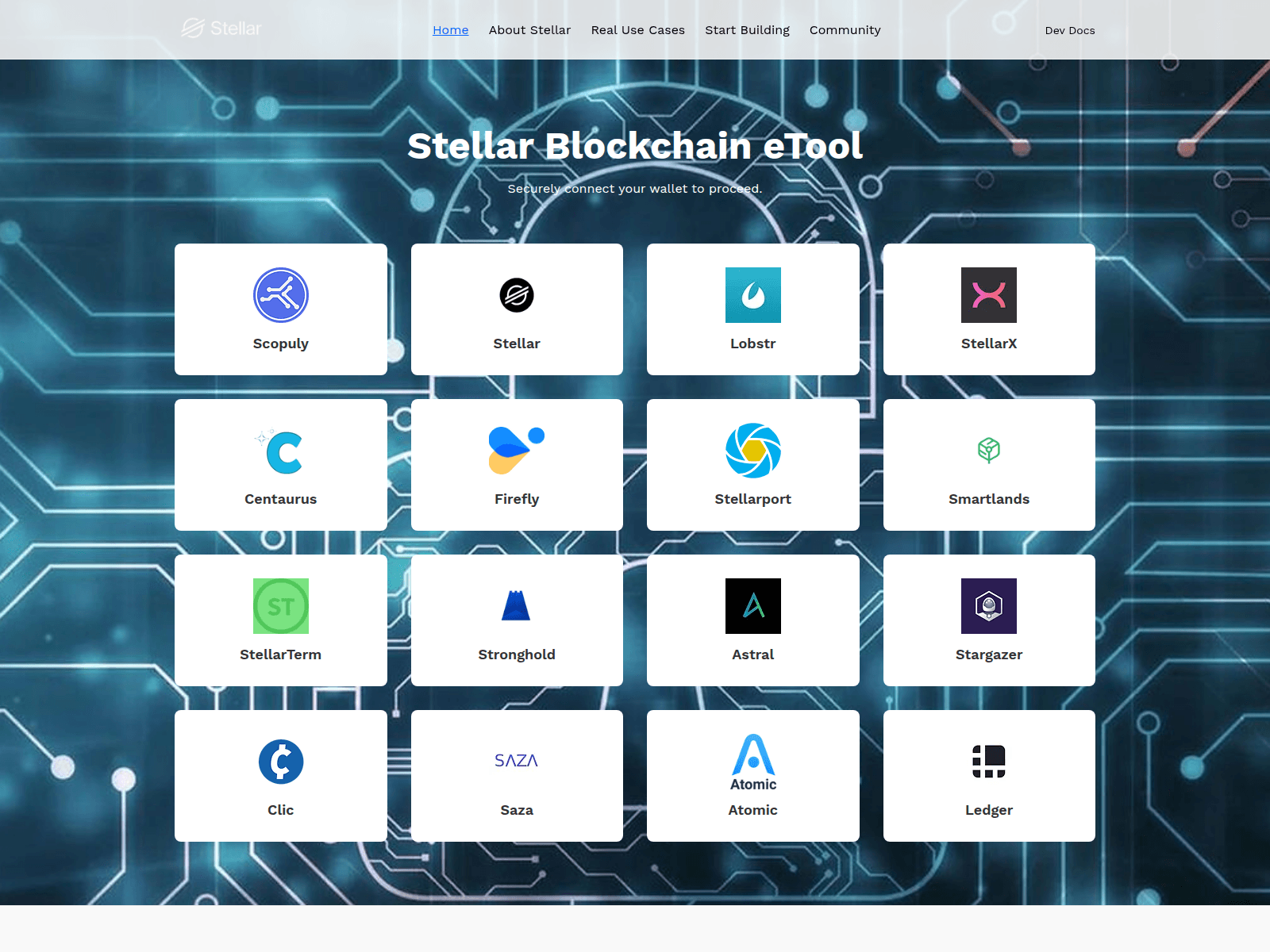Viewport: 1270px width, 952px height.
Task: Click the Centaurus C icon
Action: [279, 451]
